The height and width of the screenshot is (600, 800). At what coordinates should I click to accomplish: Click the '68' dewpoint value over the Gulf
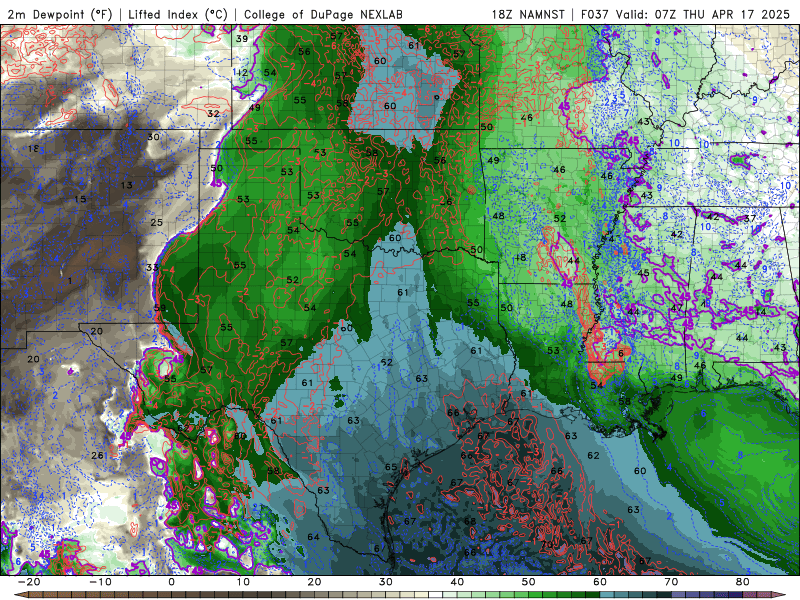tap(470, 521)
